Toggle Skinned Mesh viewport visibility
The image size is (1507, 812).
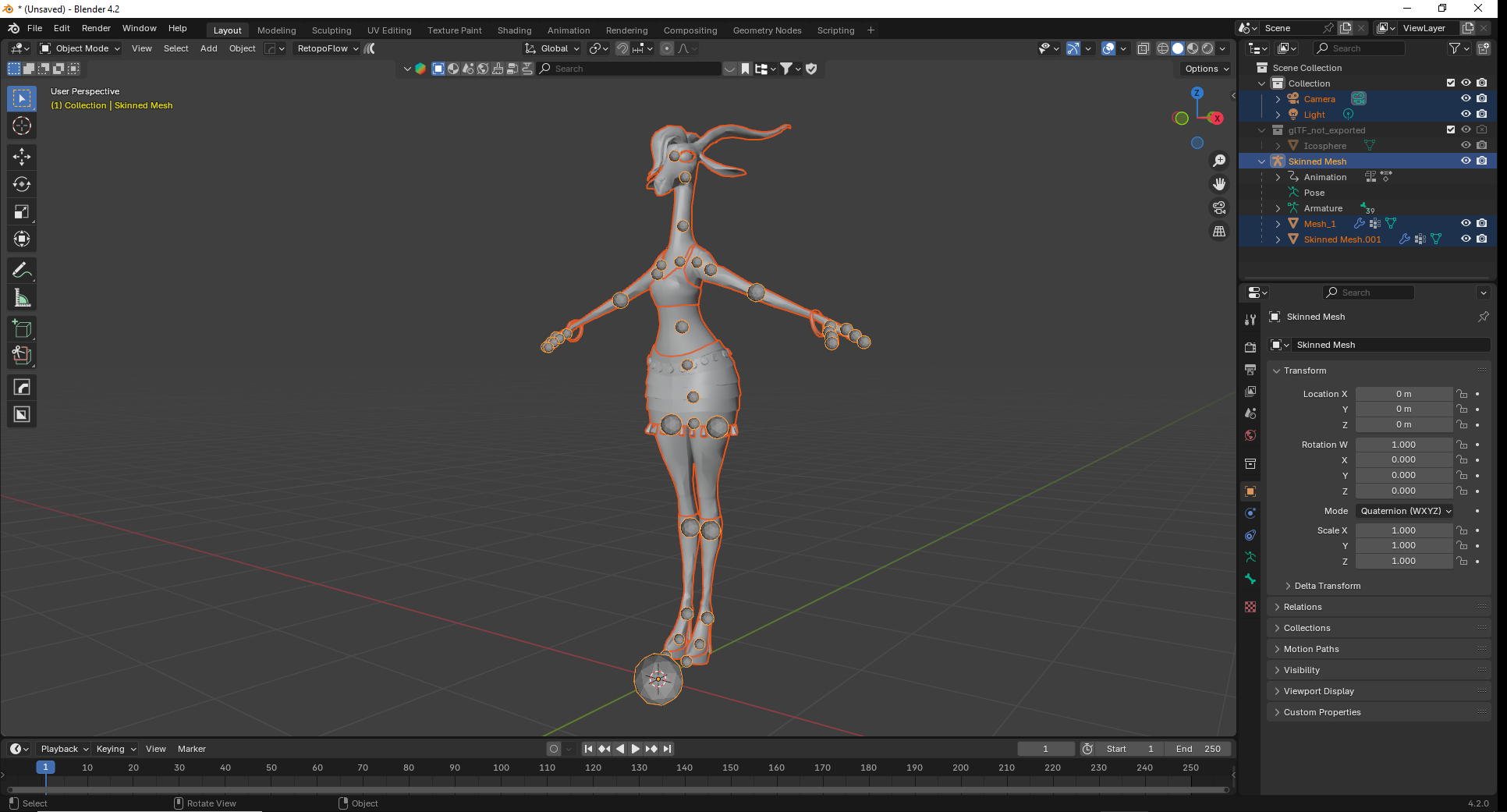(1466, 161)
